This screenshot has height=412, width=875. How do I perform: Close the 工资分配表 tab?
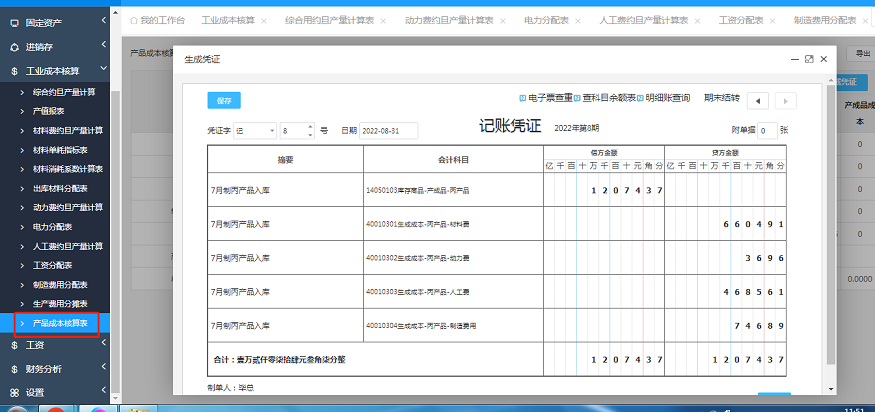[x=772, y=21]
